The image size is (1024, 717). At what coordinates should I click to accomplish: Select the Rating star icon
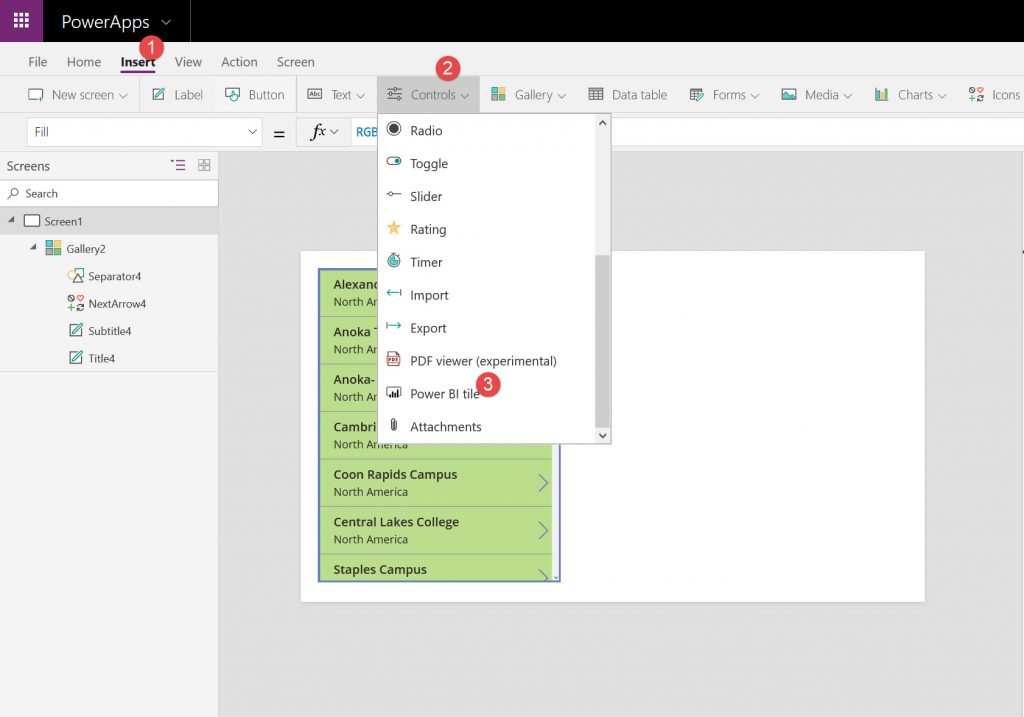pyautogui.click(x=393, y=229)
